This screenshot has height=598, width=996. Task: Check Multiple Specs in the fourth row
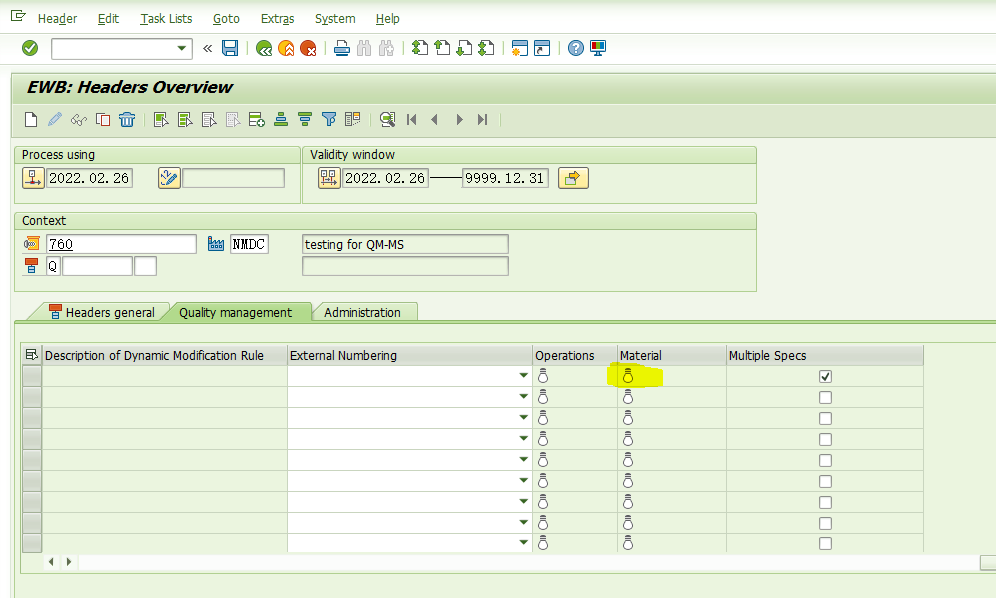825,440
